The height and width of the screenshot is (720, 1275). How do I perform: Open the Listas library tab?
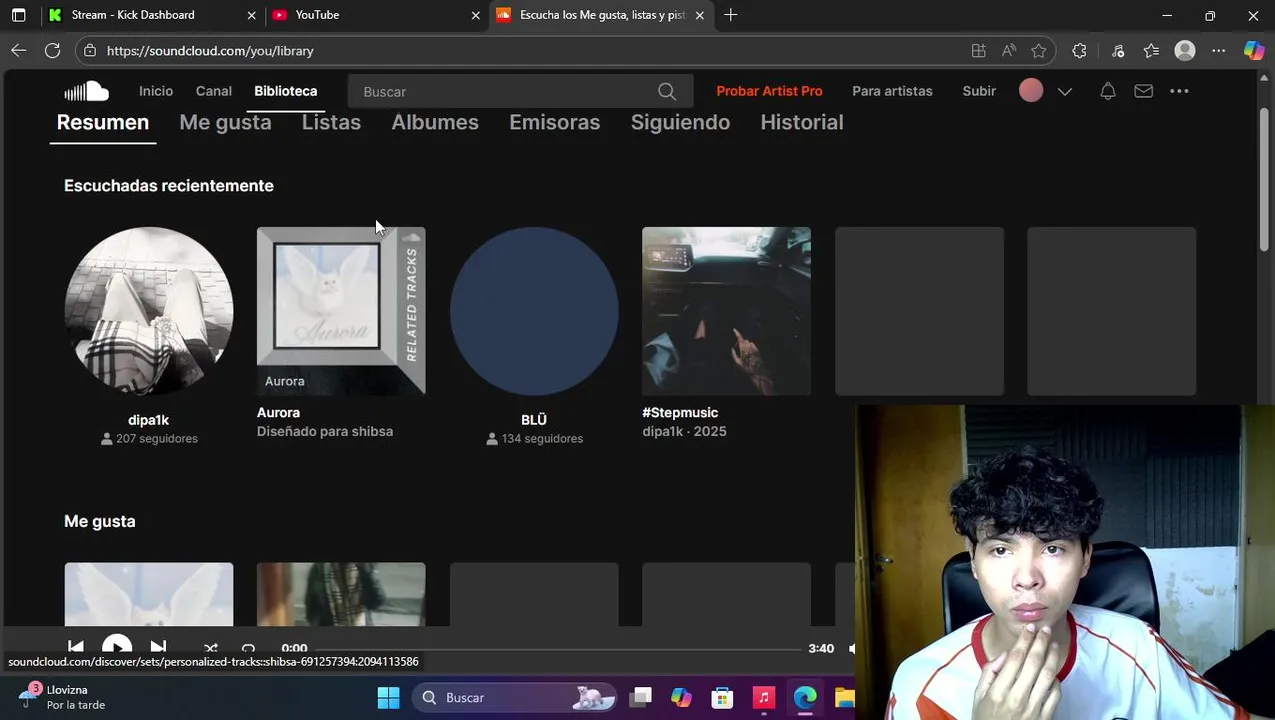pos(331,122)
